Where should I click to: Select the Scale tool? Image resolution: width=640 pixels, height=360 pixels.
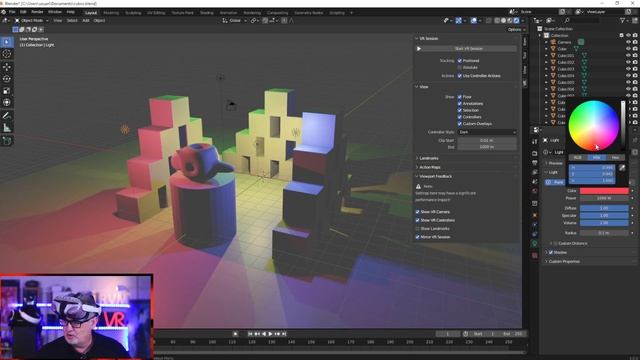pyautogui.click(x=7, y=91)
